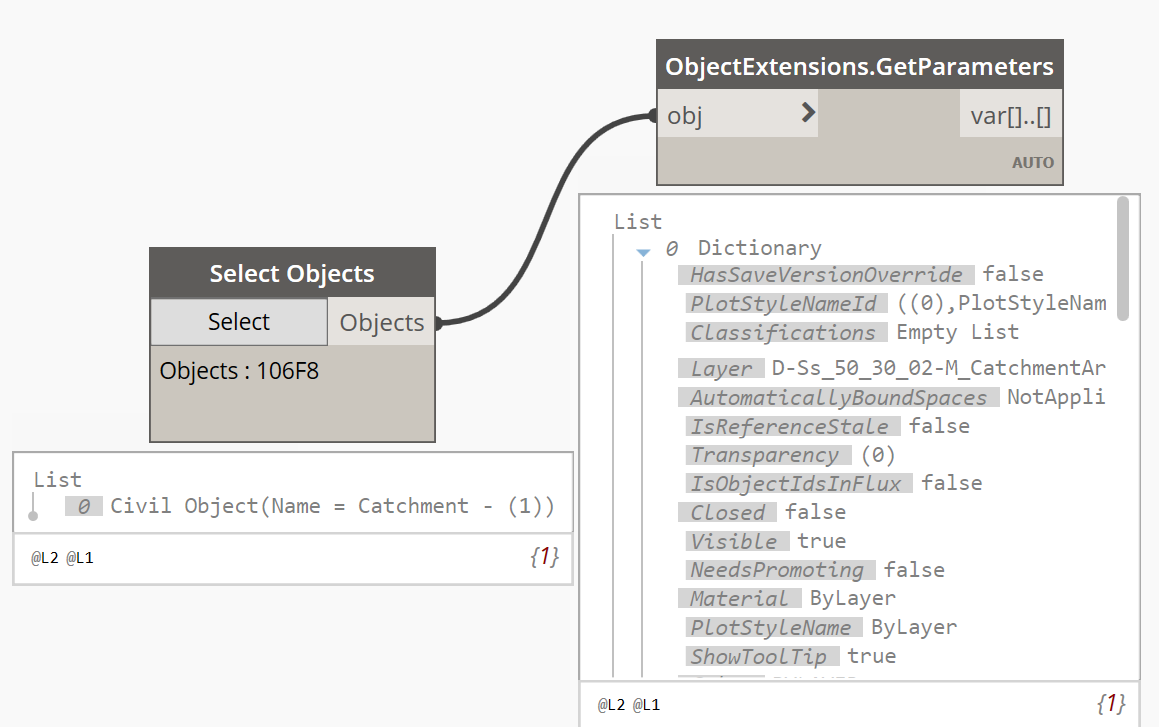Select the PlotStyleNameId dictionary key
The width and height of the screenshot is (1159, 727).
point(783,303)
